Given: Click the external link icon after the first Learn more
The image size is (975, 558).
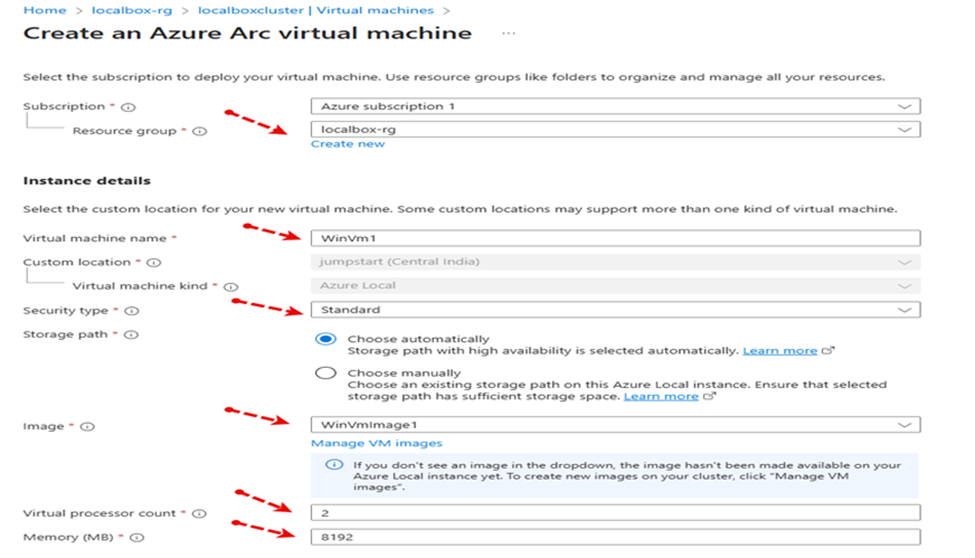Looking at the screenshot, I should [828, 350].
